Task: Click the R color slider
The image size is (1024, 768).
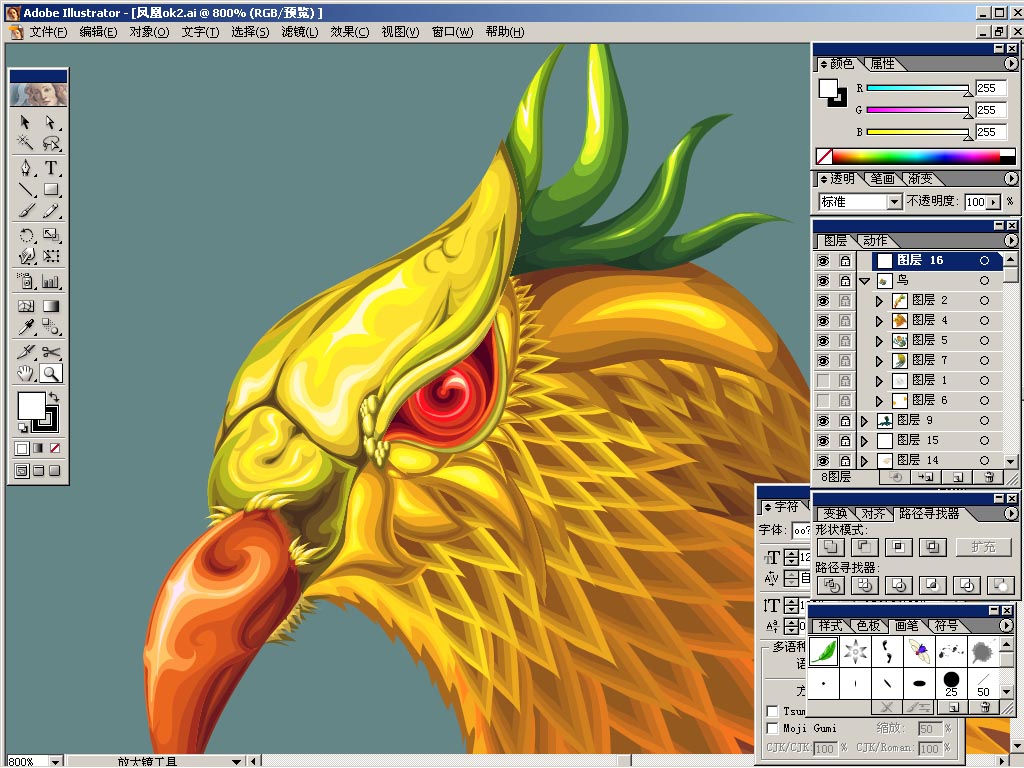Action: point(918,88)
